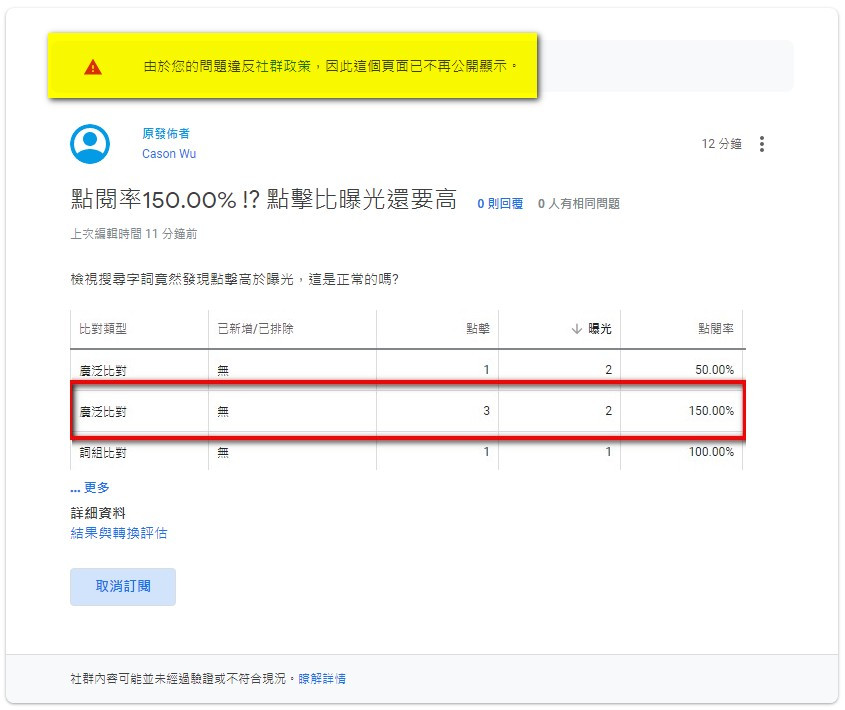Click the 點閱率 column header
This screenshot has height=710, width=845.
point(716,329)
